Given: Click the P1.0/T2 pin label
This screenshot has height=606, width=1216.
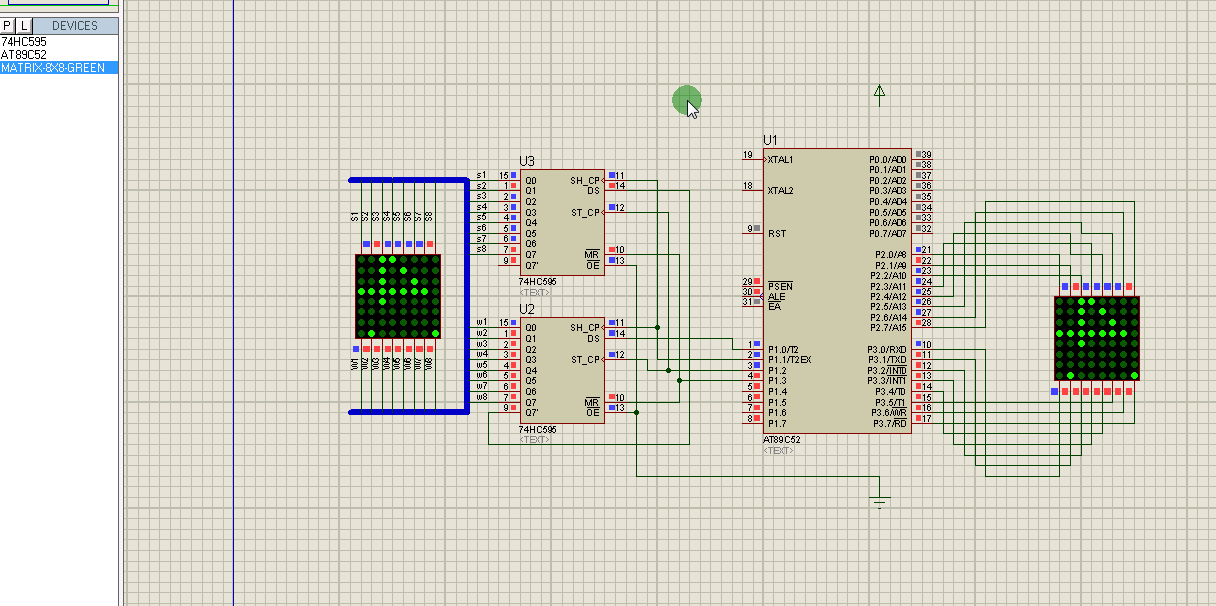Looking at the screenshot, I should coord(782,348).
